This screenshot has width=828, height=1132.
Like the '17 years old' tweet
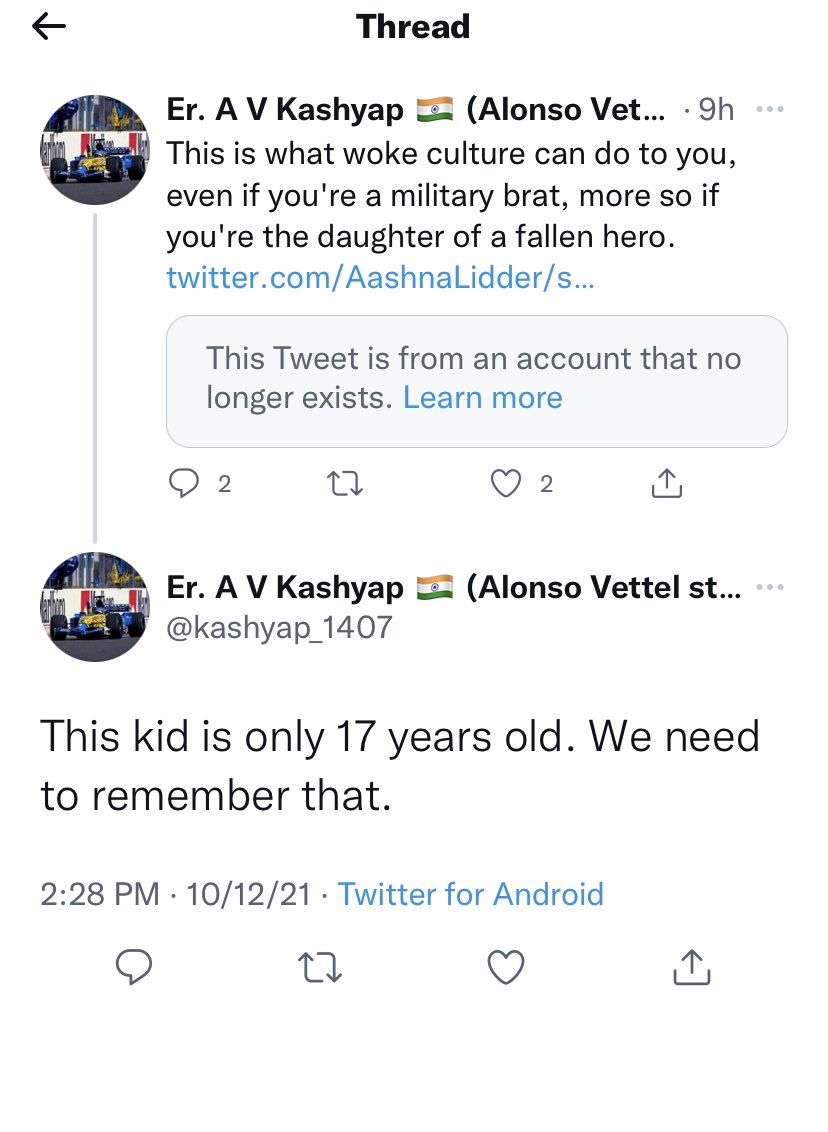click(x=506, y=966)
